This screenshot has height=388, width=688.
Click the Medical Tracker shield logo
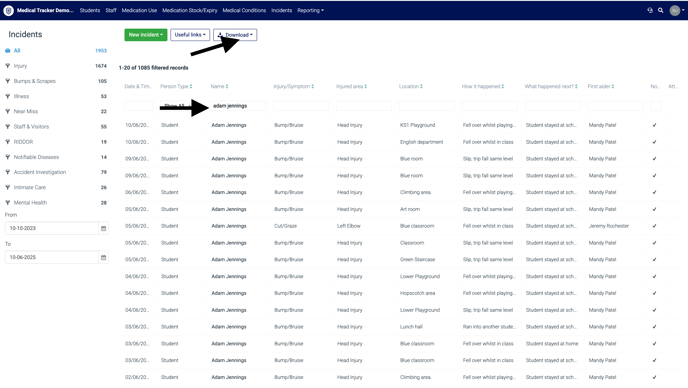tap(8, 10)
